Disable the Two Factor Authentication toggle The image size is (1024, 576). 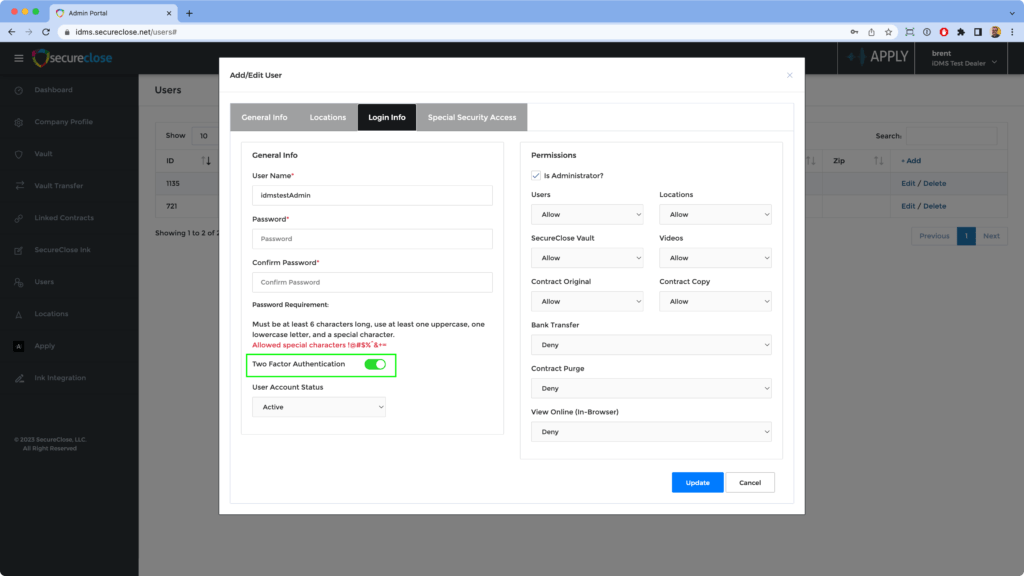click(x=375, y=364)
